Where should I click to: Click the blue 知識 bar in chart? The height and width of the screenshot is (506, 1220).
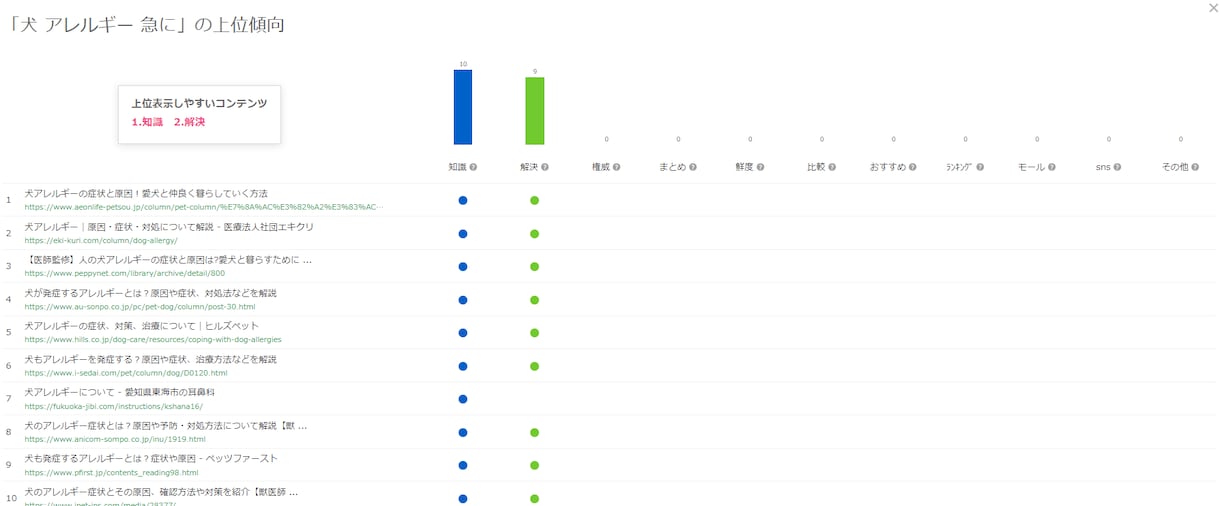pos(463,107)
